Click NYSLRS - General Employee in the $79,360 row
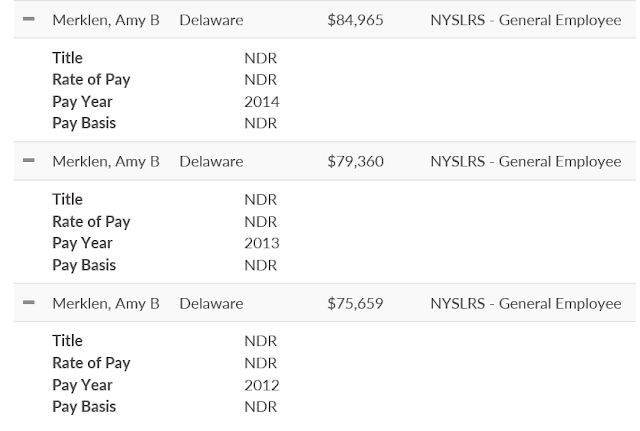Image resolution: width=640 pixels, height=431 pixels. coord(525,162)
